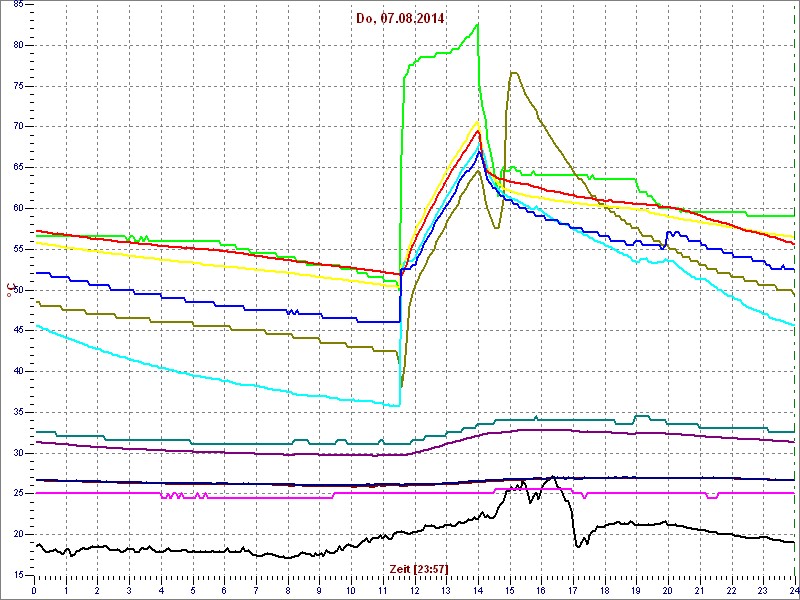800x600 pixels.
Task: Select the 80 value on the temperature axis
Action: [x=16, y=45]
